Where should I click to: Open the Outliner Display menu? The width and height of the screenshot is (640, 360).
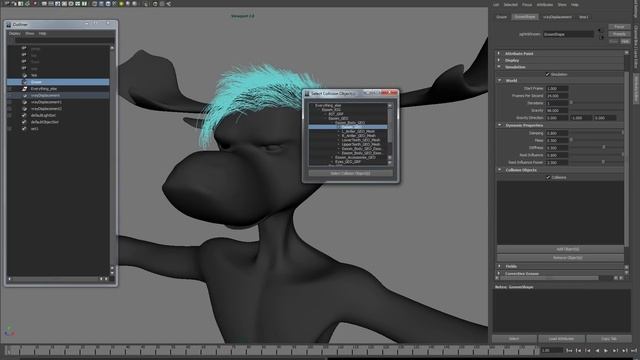click(14, 33)
